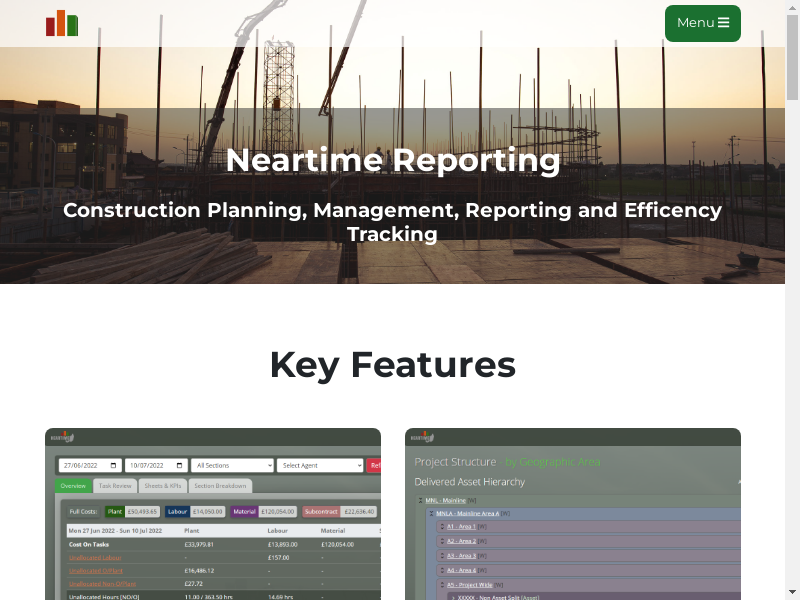Open the A3 - Area 3 link

[461, 555]
